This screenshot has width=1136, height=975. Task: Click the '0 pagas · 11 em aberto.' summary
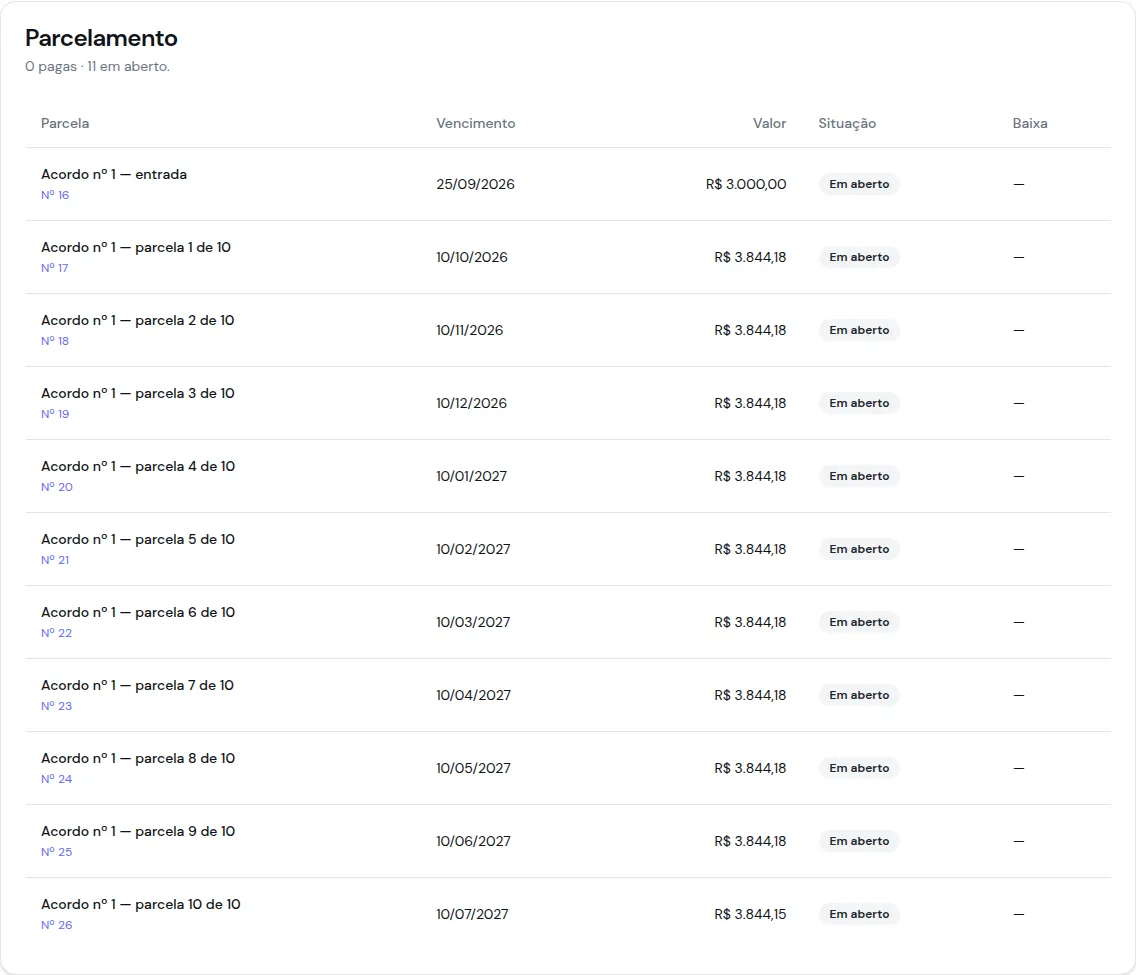[98, 67]
